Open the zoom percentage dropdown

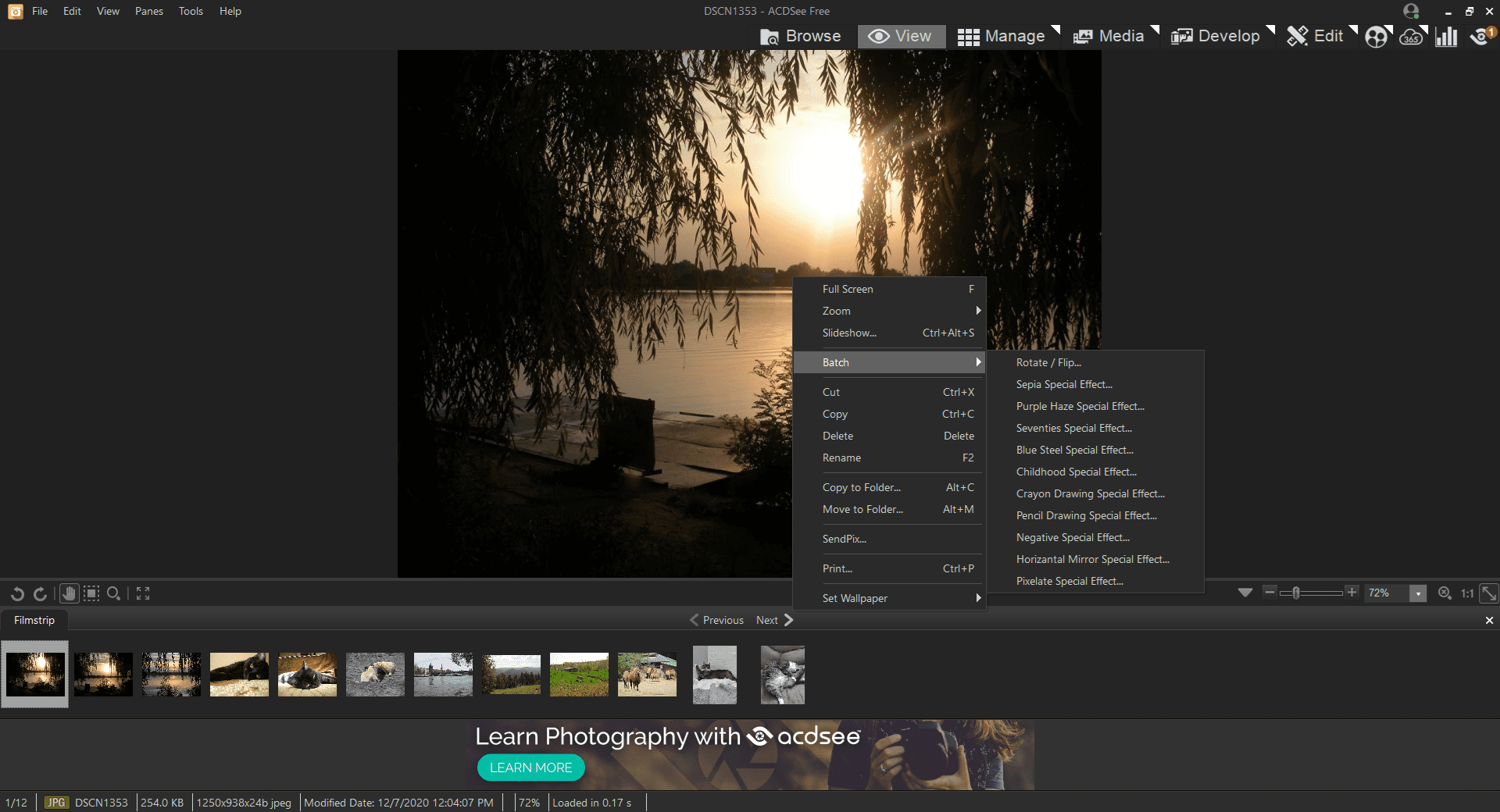tap(1418, 593)
